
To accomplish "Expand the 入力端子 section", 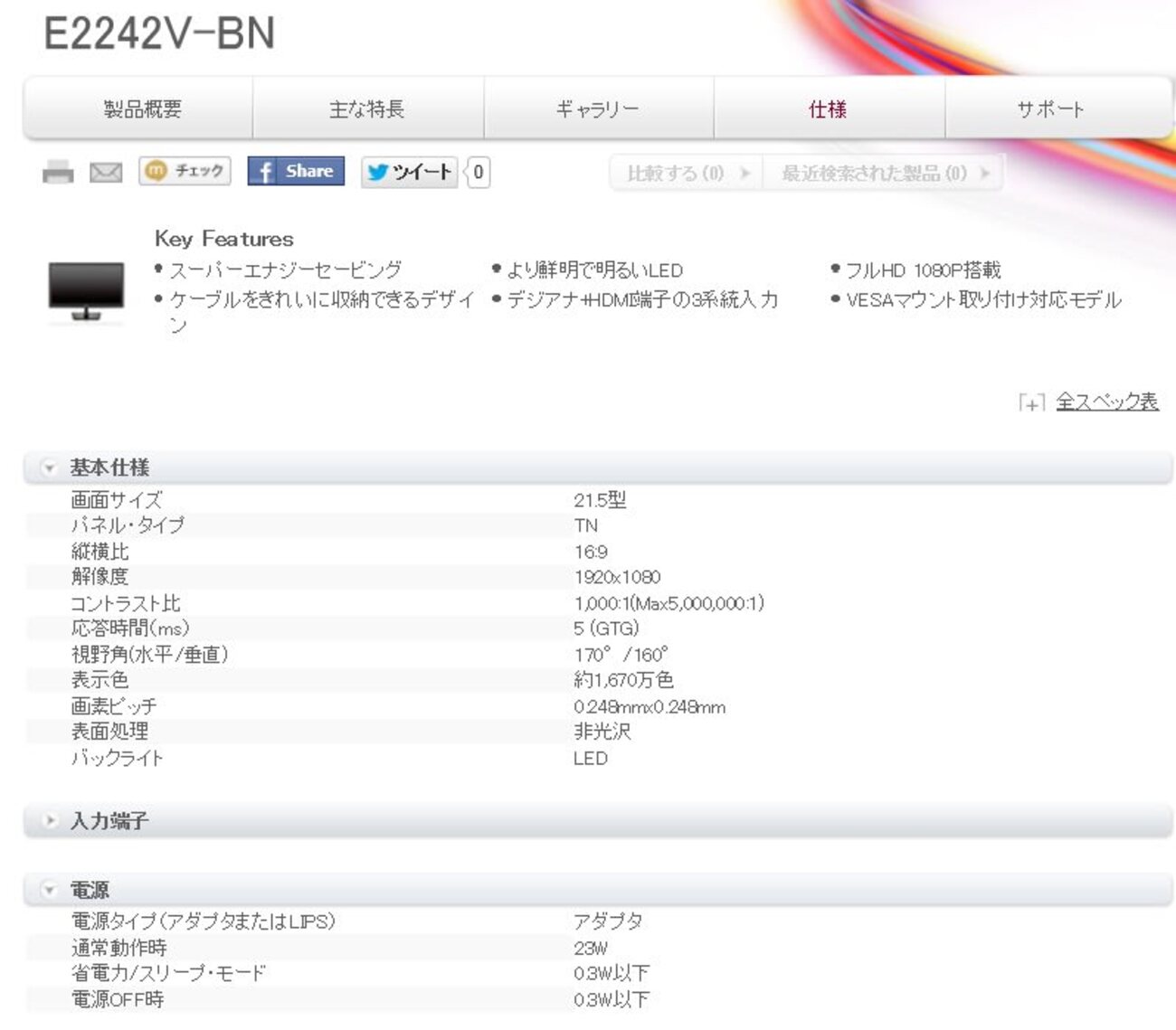I will [x=50, y=821].
